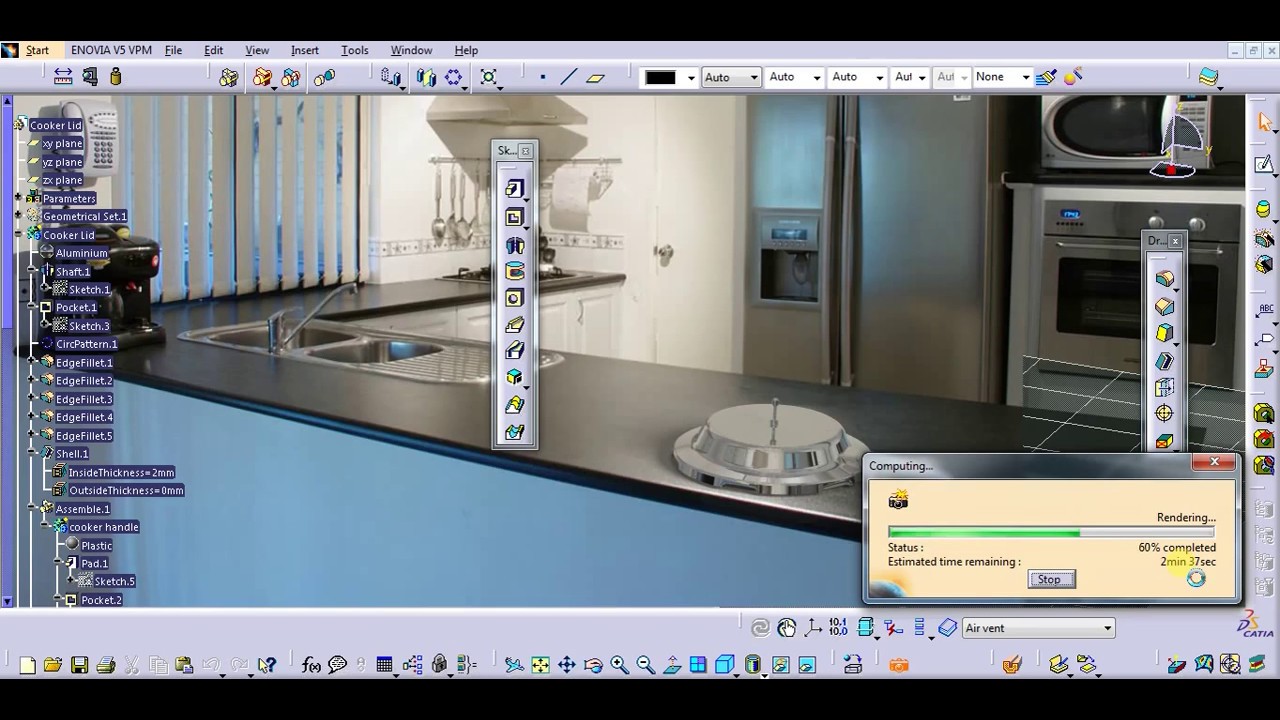Select cooker handle in the tree
This screenshot has height=720, width=1280.
[x=104, y=527]
